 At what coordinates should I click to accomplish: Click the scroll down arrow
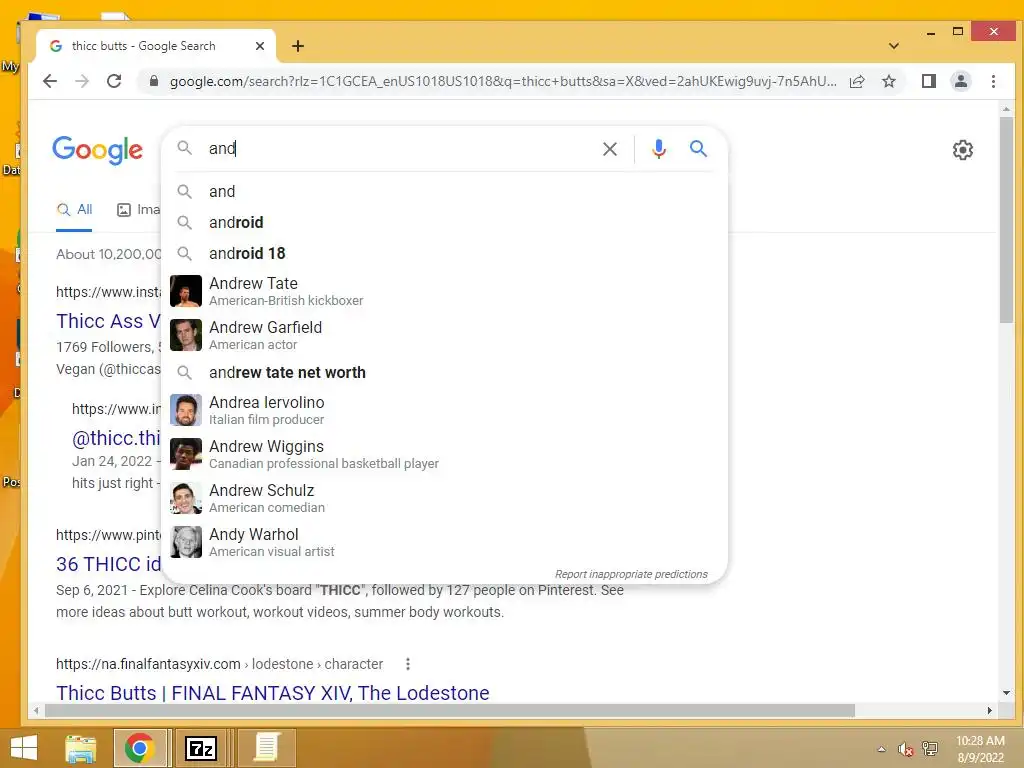coord(1006,693)
